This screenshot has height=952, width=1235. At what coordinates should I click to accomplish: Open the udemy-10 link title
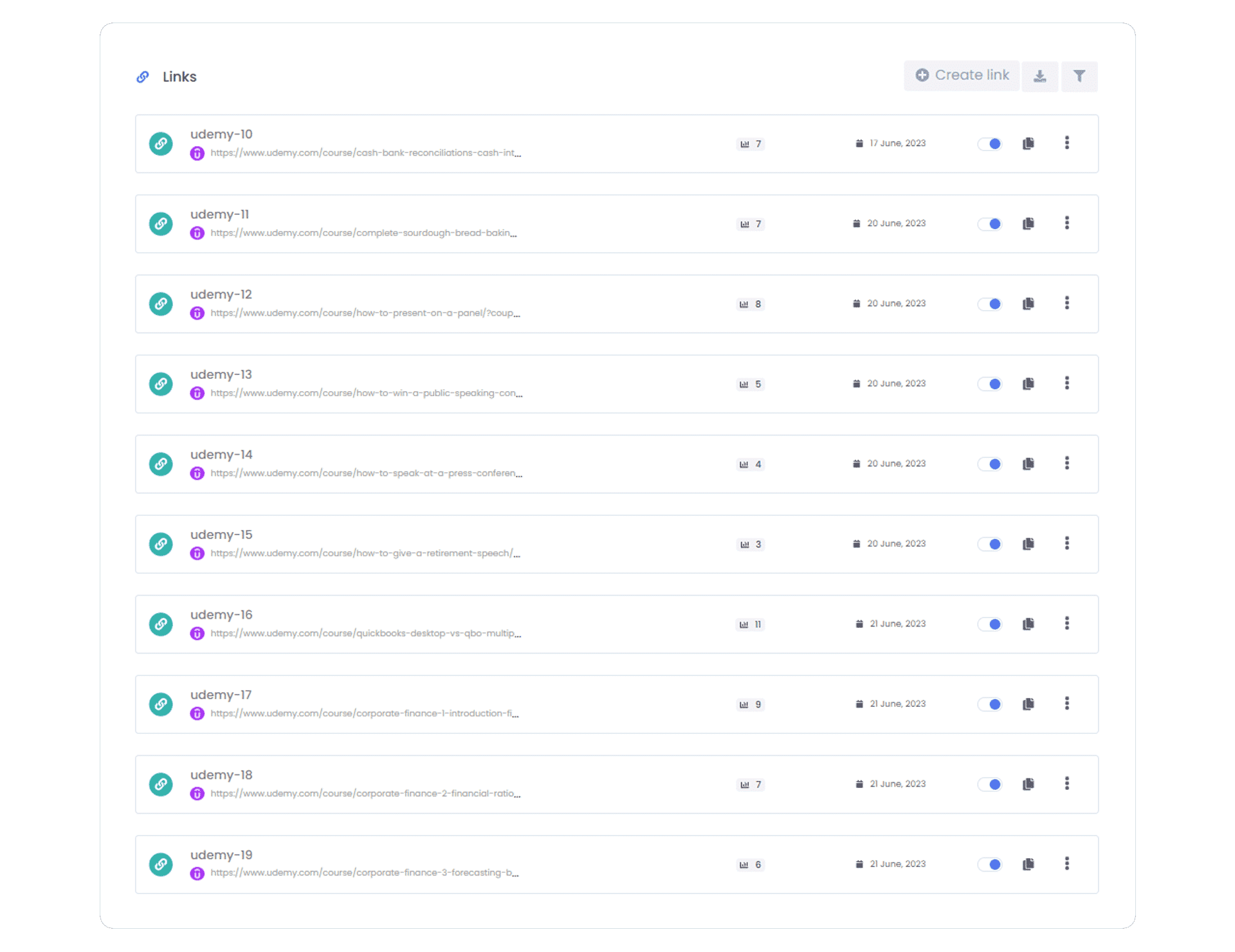(x=221, y=134)
